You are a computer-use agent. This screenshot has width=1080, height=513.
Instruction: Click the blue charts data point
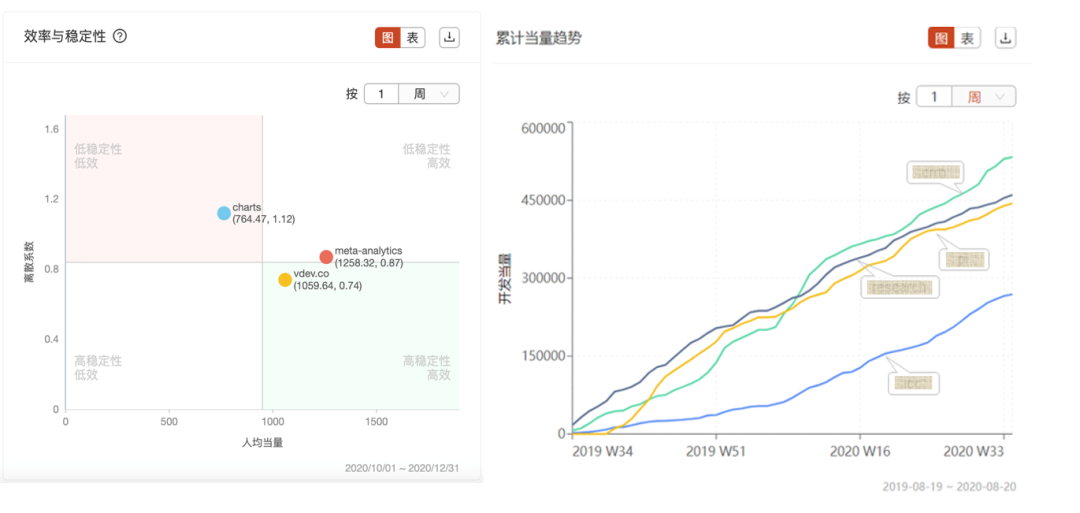point(224,213)
